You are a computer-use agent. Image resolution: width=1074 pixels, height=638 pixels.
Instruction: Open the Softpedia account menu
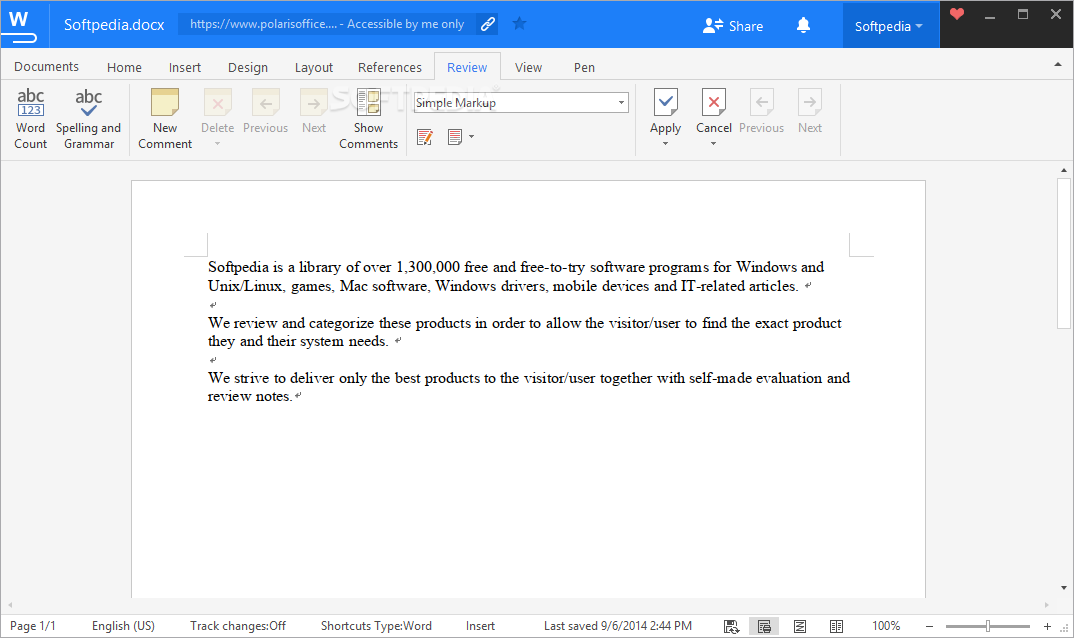889,26
